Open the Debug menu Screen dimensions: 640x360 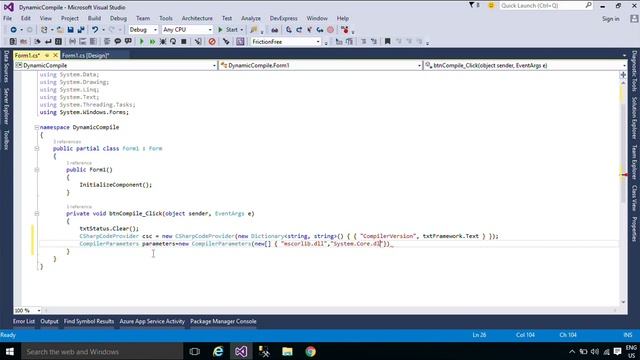tap(118, 18)
